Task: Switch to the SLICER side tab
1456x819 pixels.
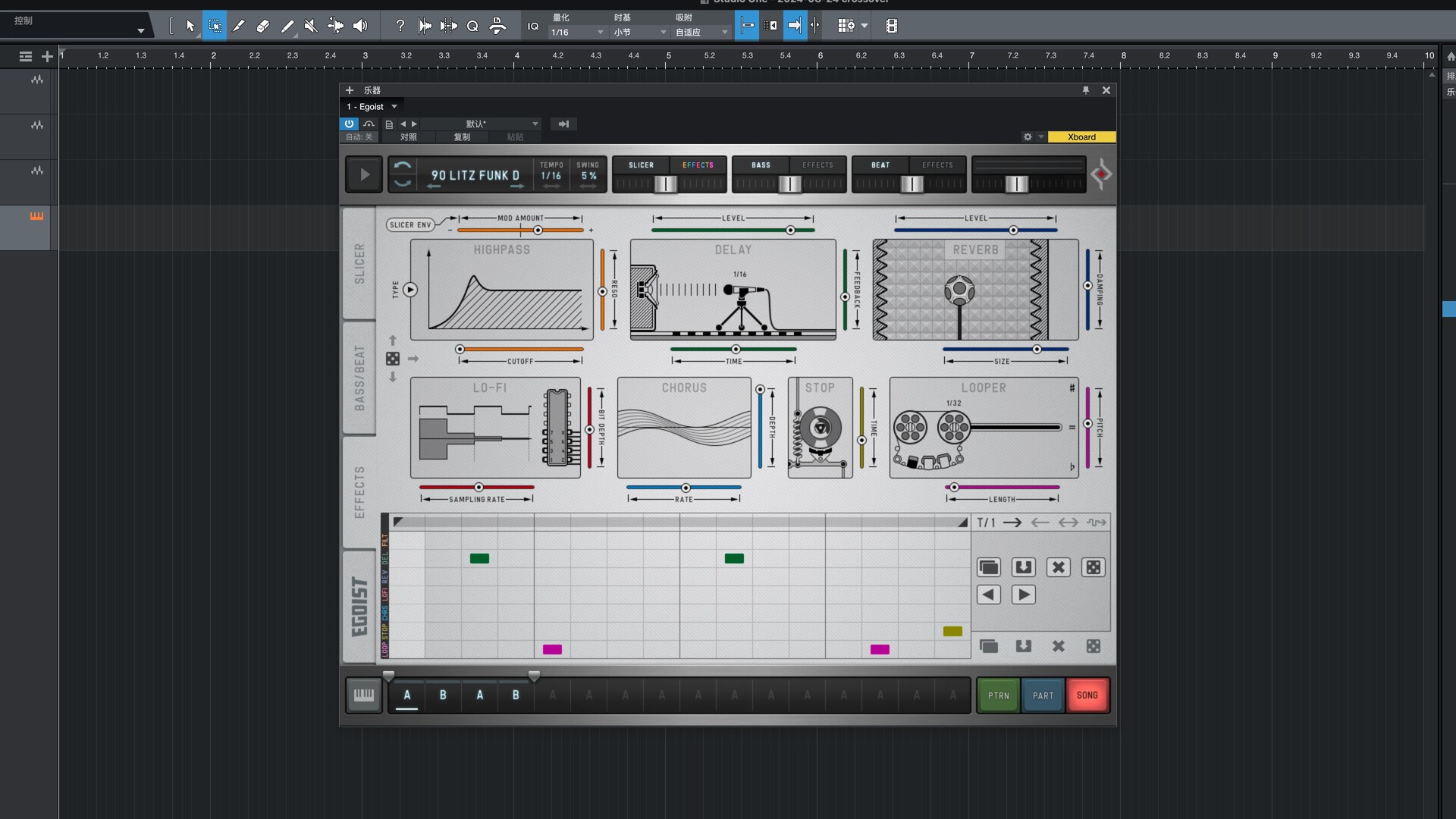Action: click(359, 263)
